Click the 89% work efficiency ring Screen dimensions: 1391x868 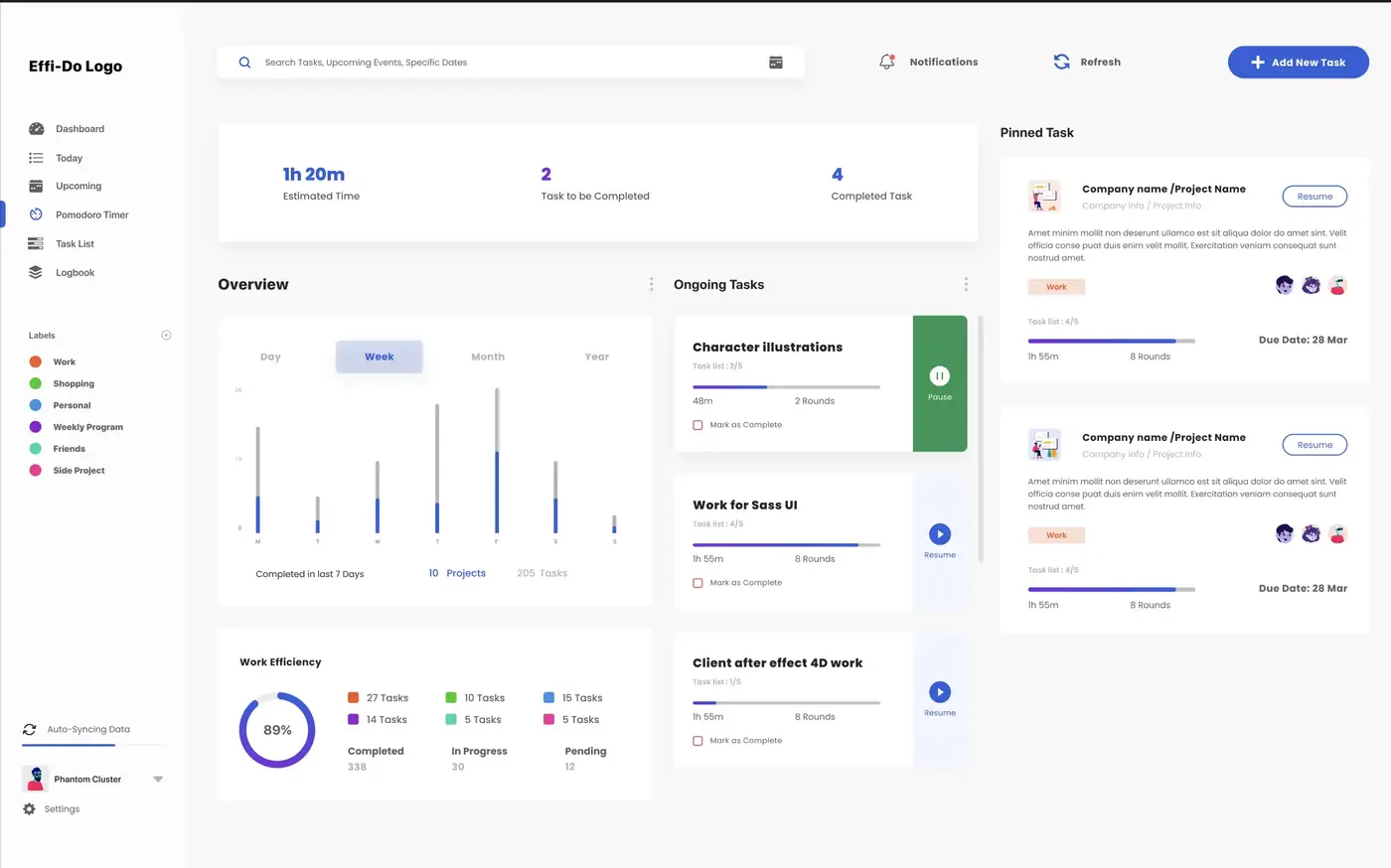pyautogui.click(x=277, y=730)
